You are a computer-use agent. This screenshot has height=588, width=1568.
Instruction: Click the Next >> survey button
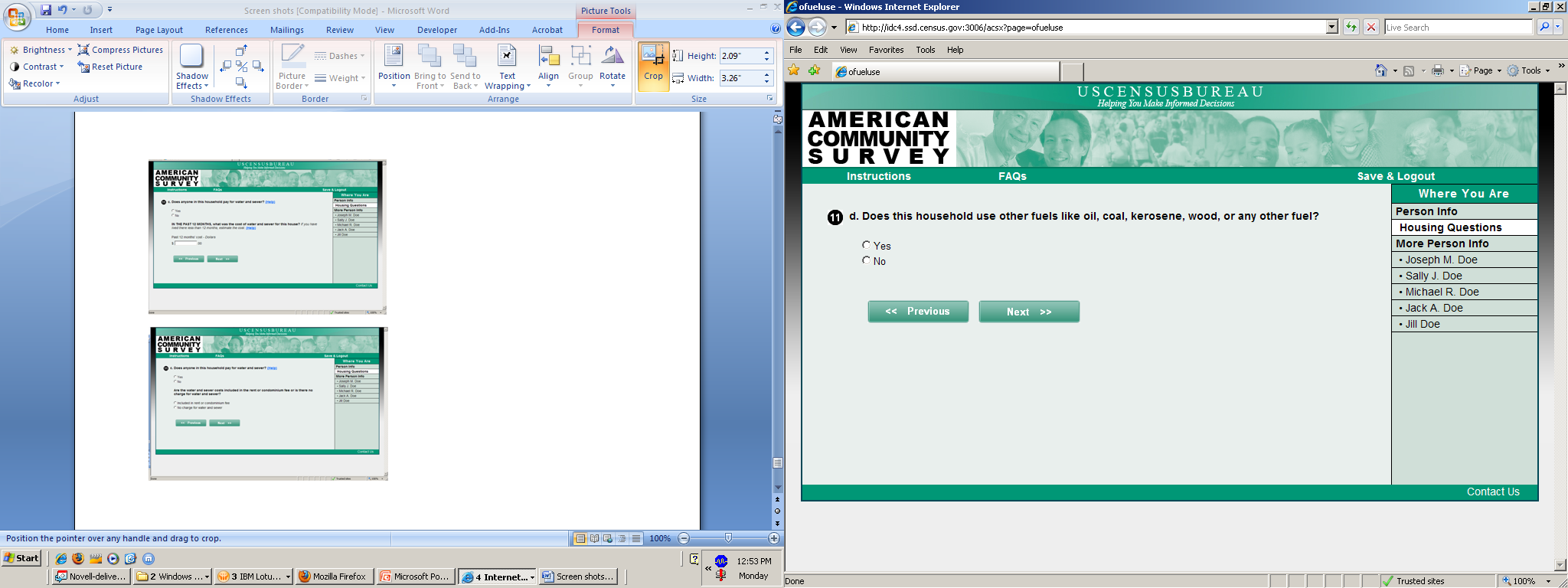click(x=1029, y=312)
